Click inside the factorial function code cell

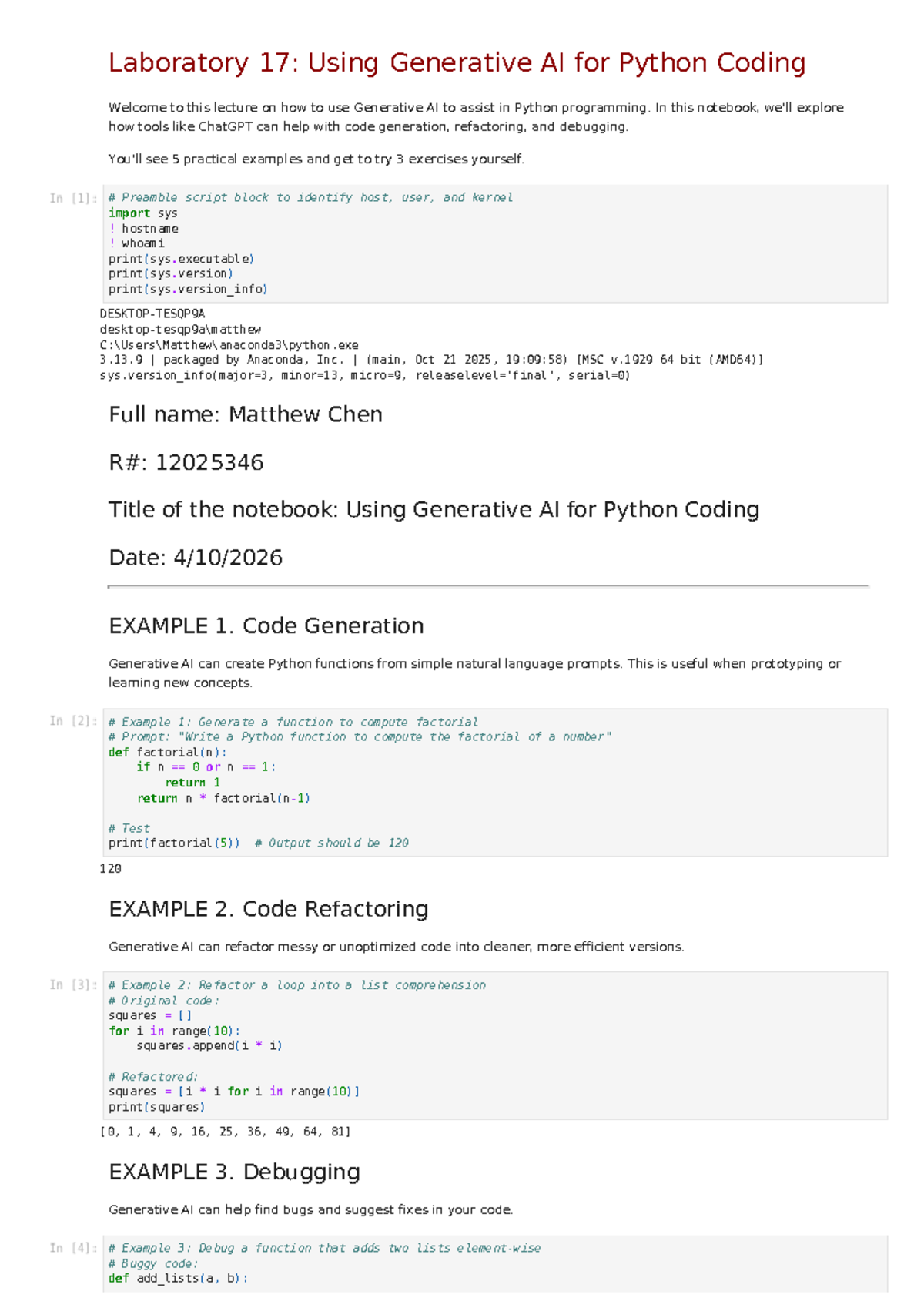[494, 782]
